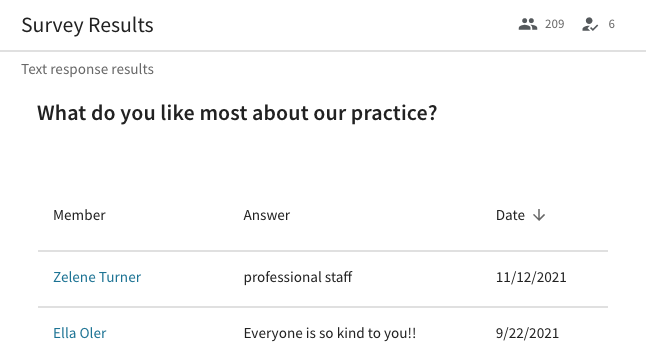The width and height of the screenshot is (646, 360).
Task: Open Zelene Turner's member profile
Action: (x=97, y=277)
